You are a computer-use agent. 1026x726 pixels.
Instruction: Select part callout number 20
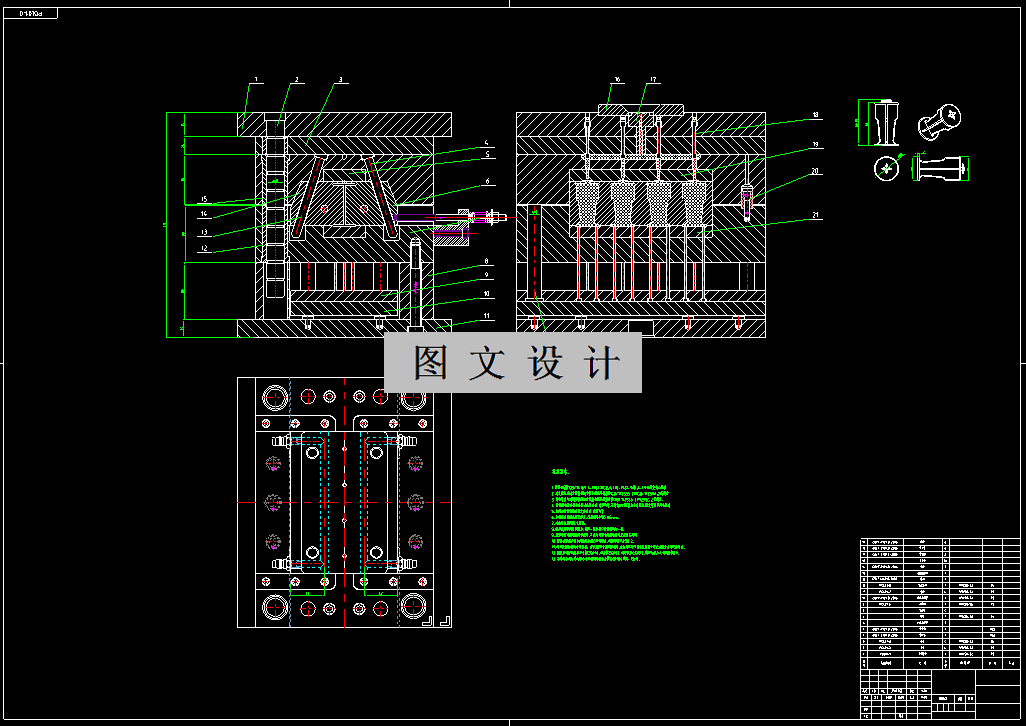pos(815,171)
